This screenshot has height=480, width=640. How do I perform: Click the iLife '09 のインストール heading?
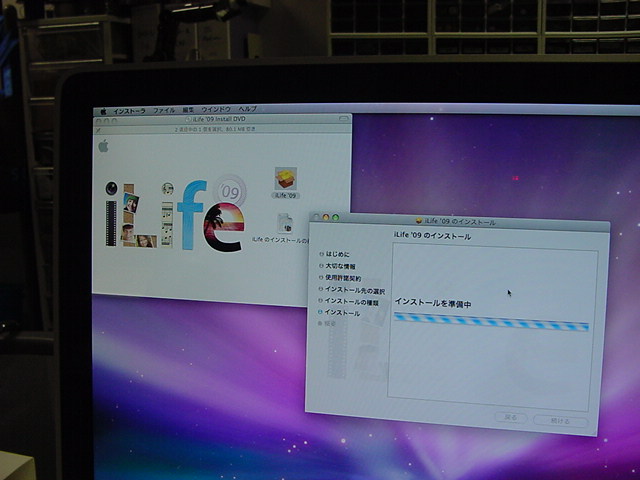(432, 236)
